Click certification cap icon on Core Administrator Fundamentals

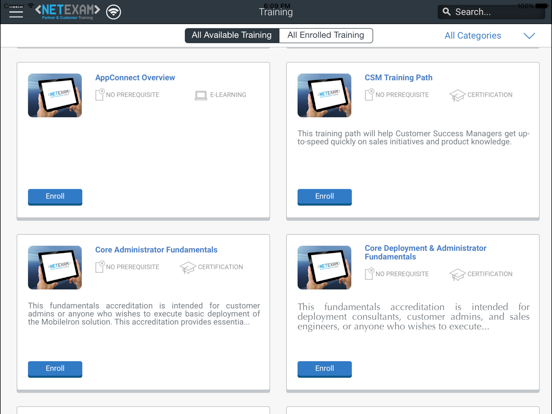188,268
